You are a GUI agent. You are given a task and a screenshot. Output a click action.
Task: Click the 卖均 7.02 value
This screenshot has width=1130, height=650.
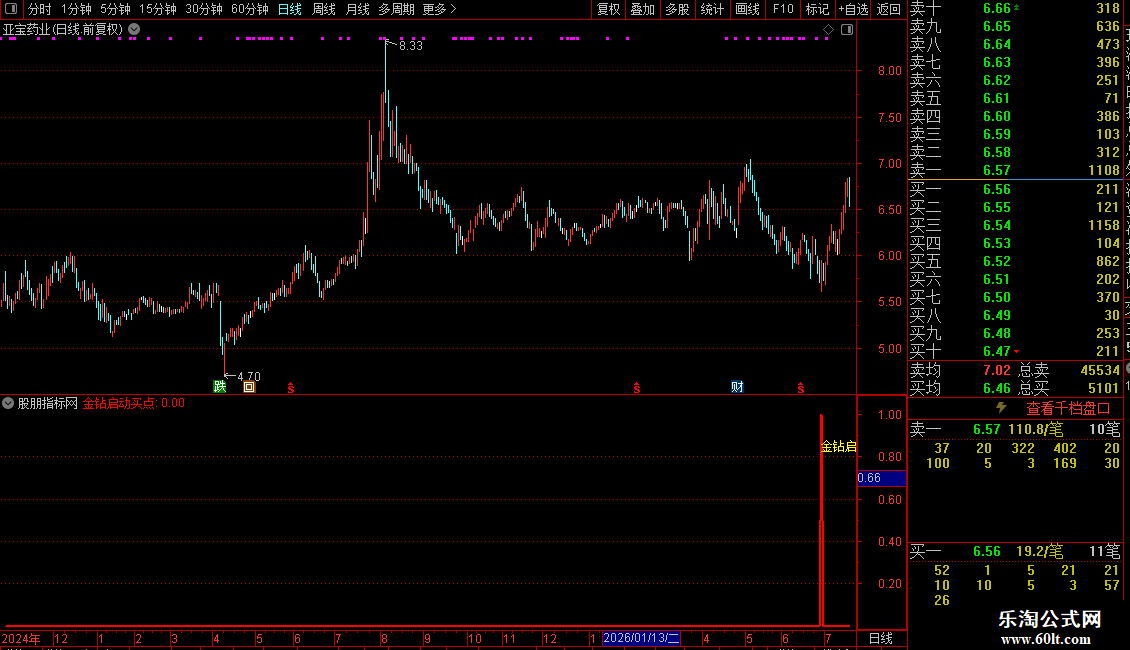[x=997, y=370]
